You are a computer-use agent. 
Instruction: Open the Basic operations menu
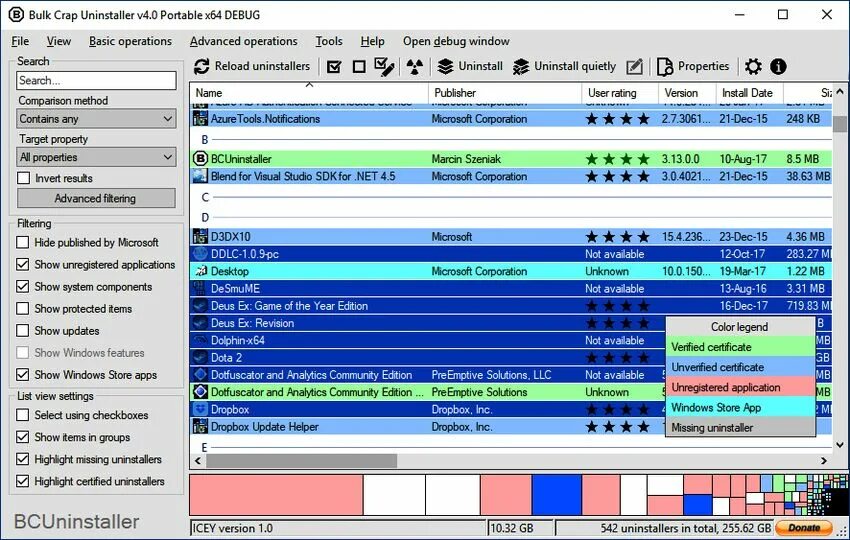pyautogui.click(x=130, y=41)
